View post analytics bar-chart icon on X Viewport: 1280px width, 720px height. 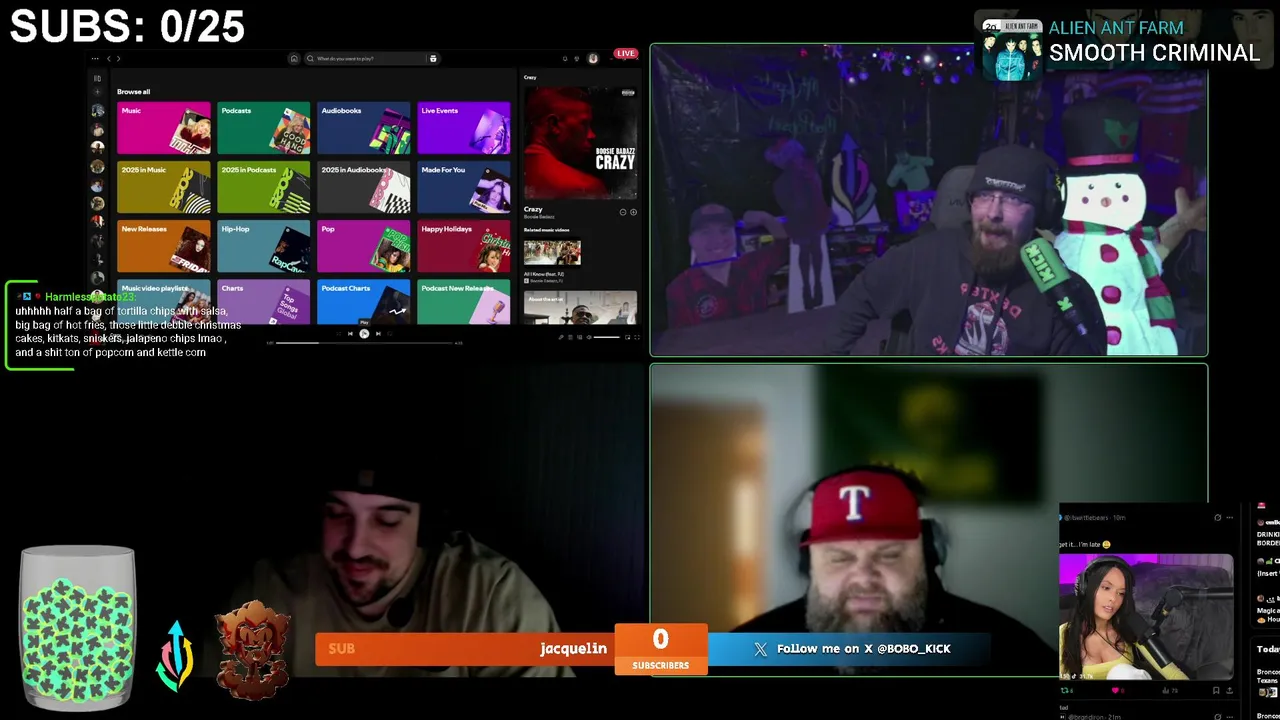pyautogui.click(x=1166, y=690)
